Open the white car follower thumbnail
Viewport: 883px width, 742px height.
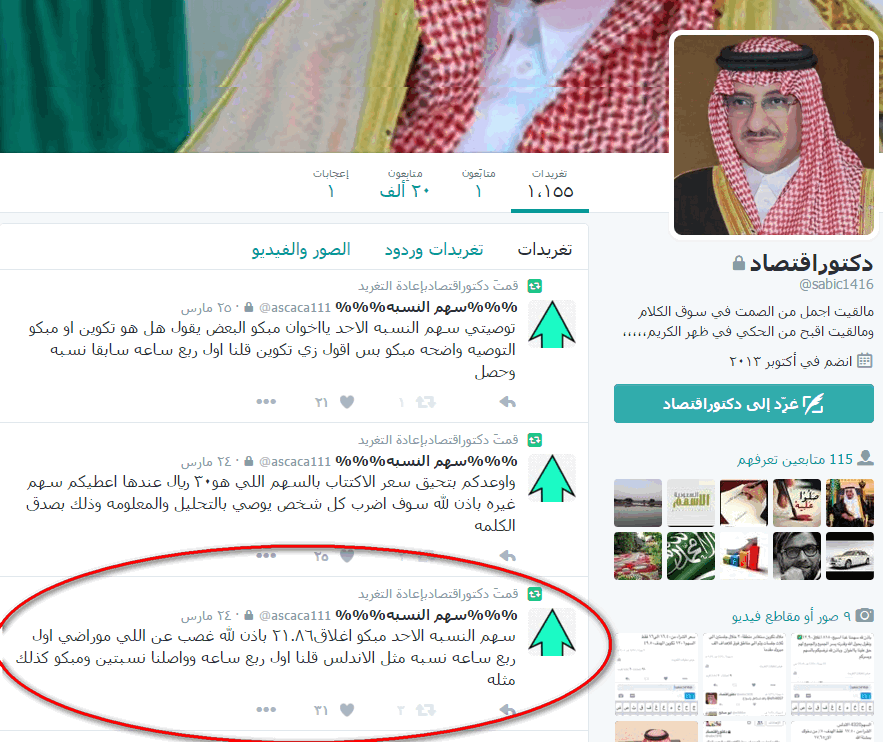tap(849, 556)
